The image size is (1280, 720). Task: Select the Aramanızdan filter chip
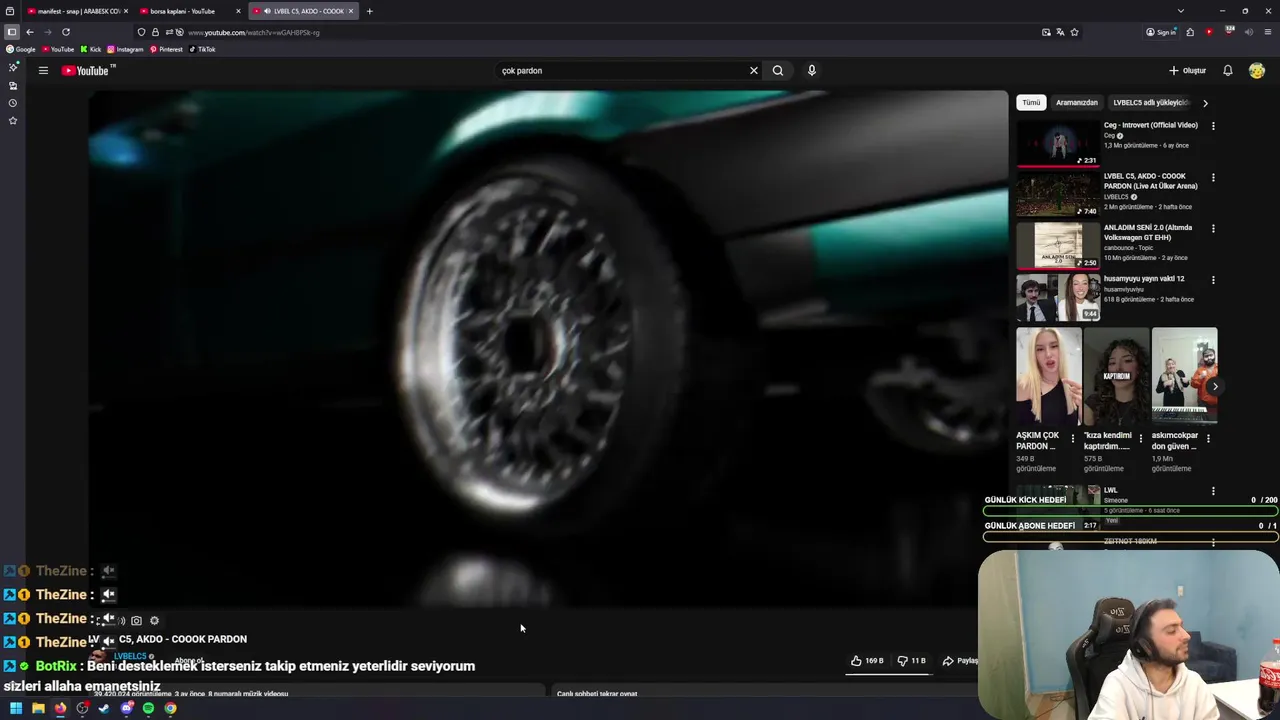tap(1077, 102)
